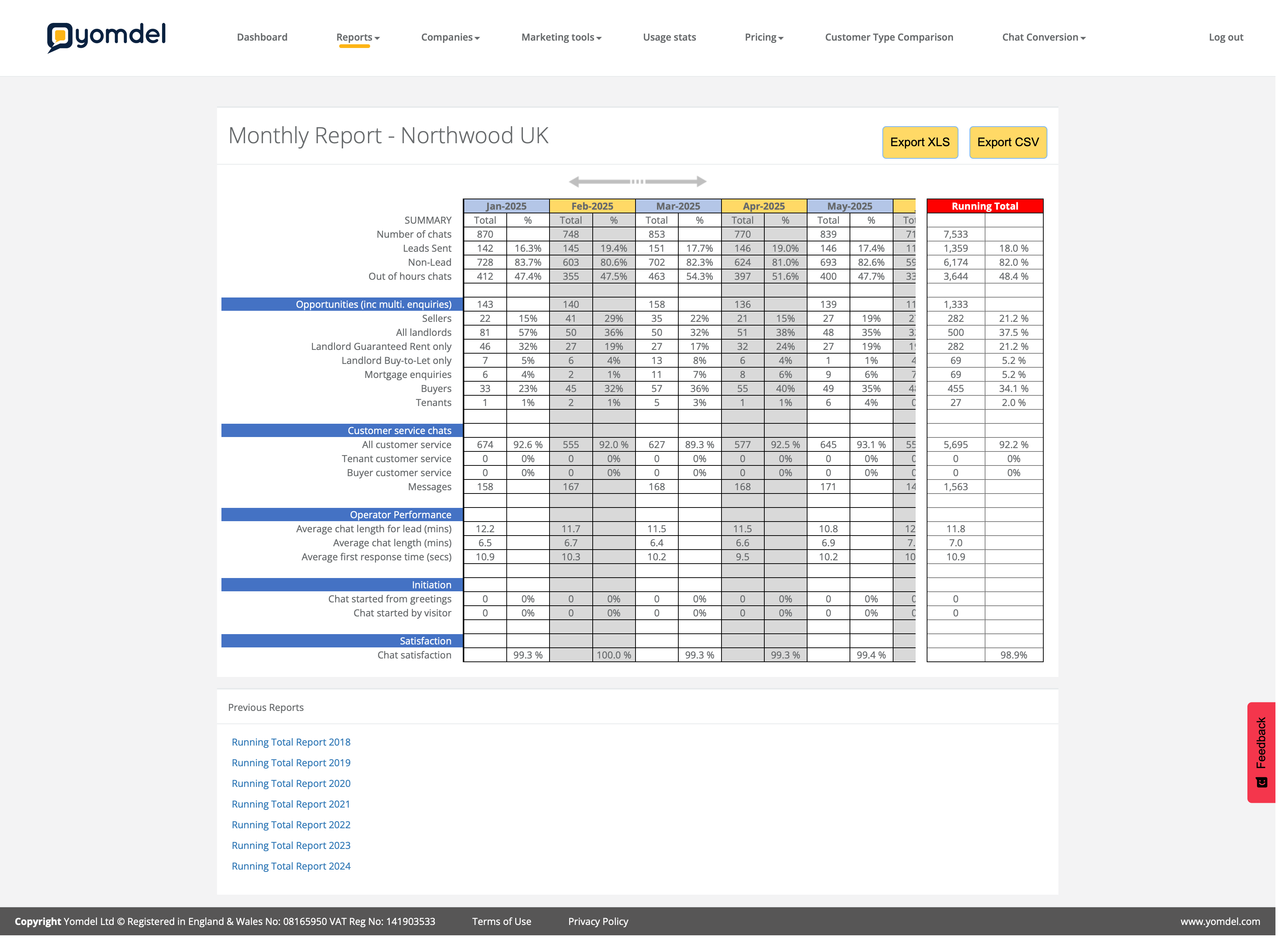Screen dimensions: 1288x939
Task: Click the right scroll arrow above table
Action: pyautogui.click(x=701, y=182)
